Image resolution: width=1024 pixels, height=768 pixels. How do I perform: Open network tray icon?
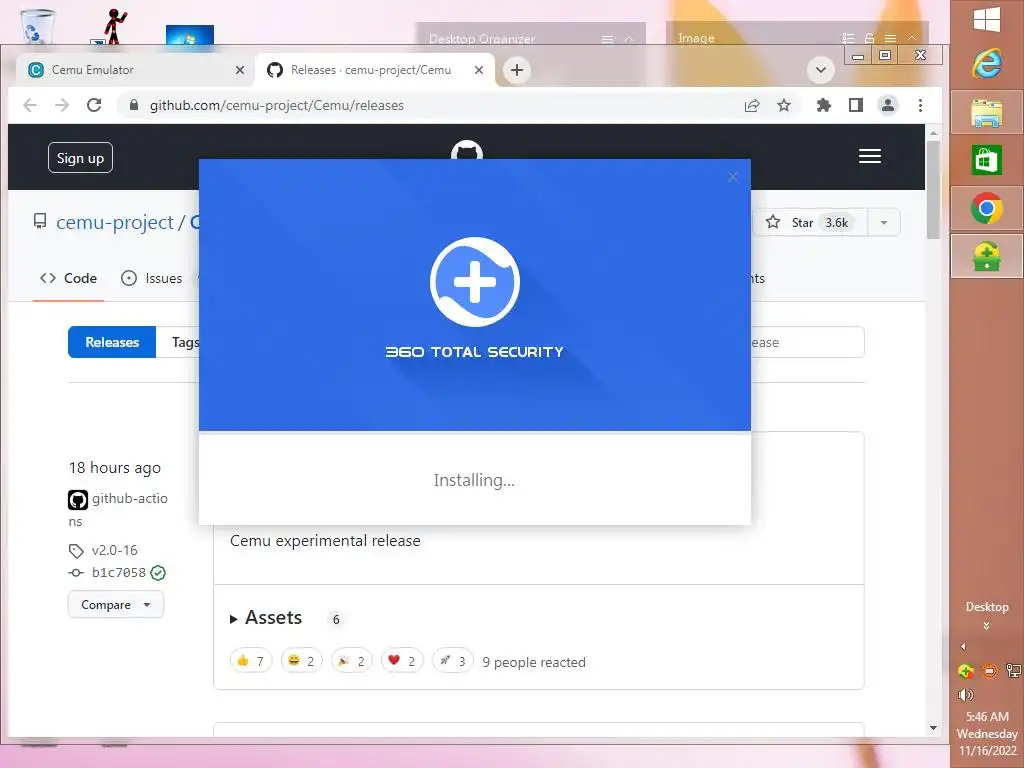1014,671
